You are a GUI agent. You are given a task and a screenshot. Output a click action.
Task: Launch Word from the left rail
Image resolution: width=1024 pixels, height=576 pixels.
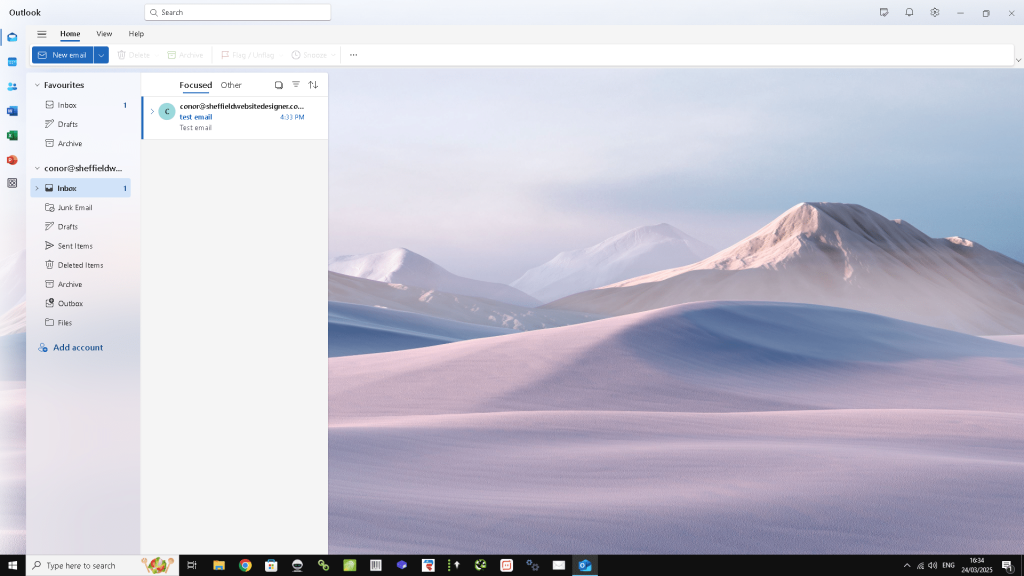(x=12, y=111)
